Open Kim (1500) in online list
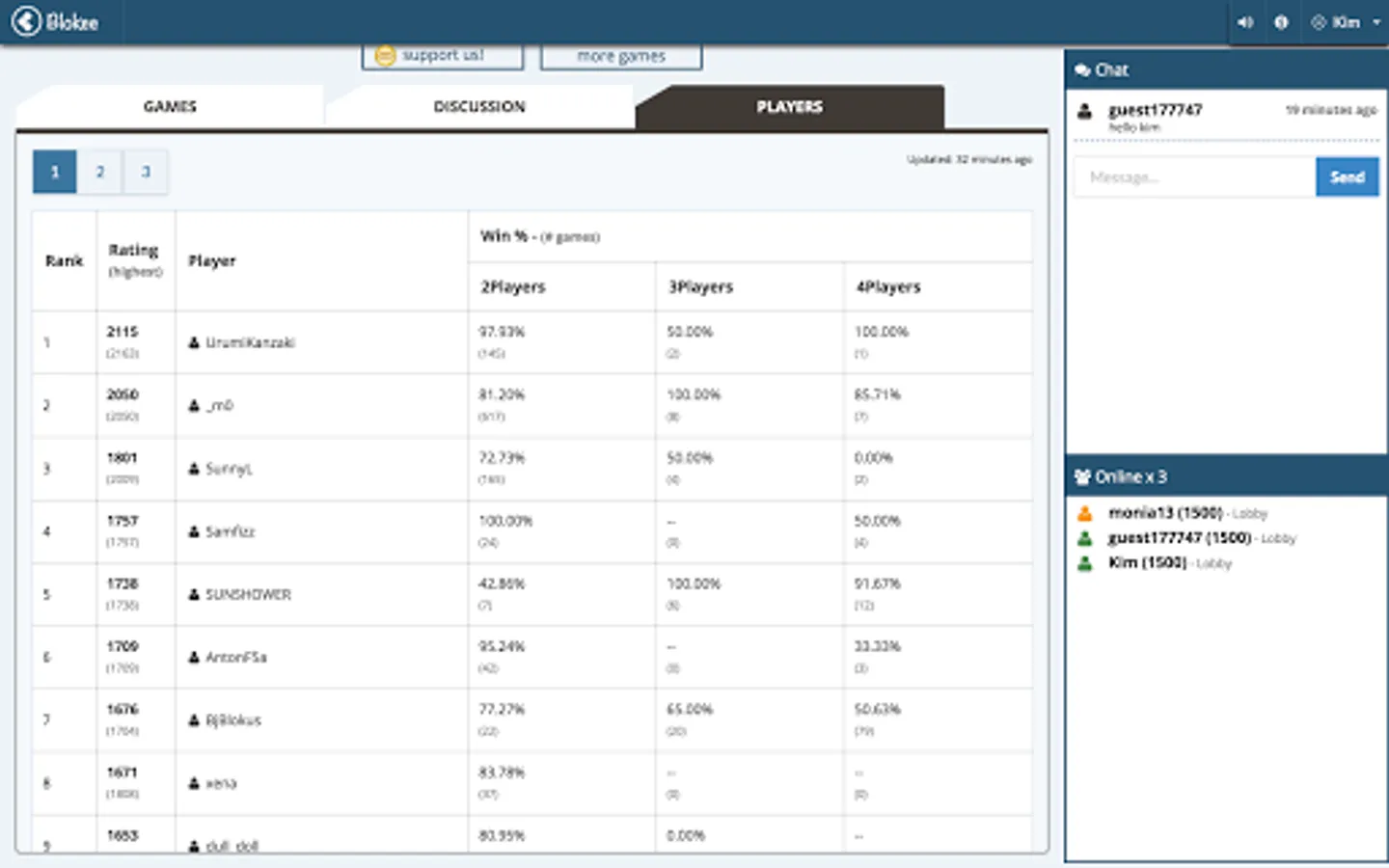Screen dimensions: 1389x868 coord(1147,563)
